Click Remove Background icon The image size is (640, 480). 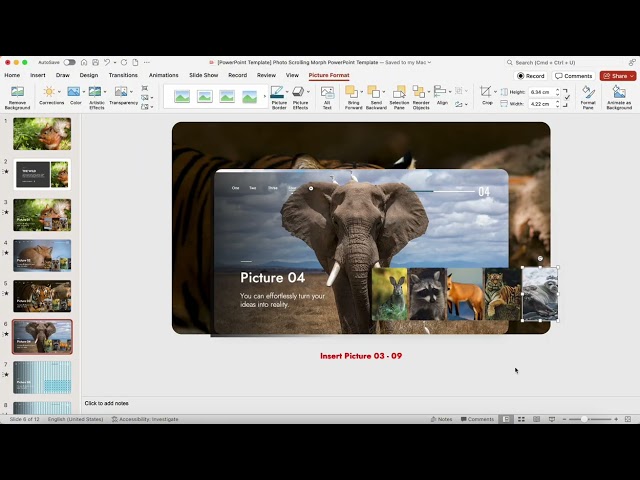pyautogui.click(x=17, y=92)
